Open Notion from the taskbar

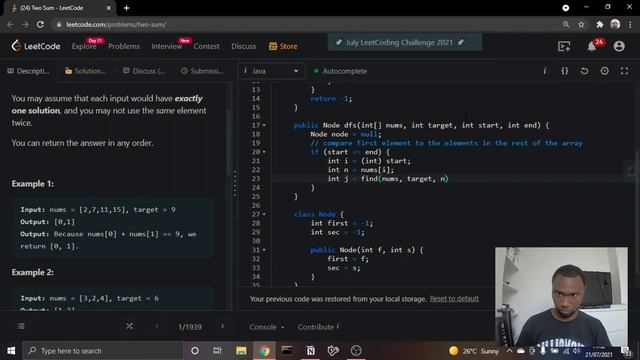310,351
